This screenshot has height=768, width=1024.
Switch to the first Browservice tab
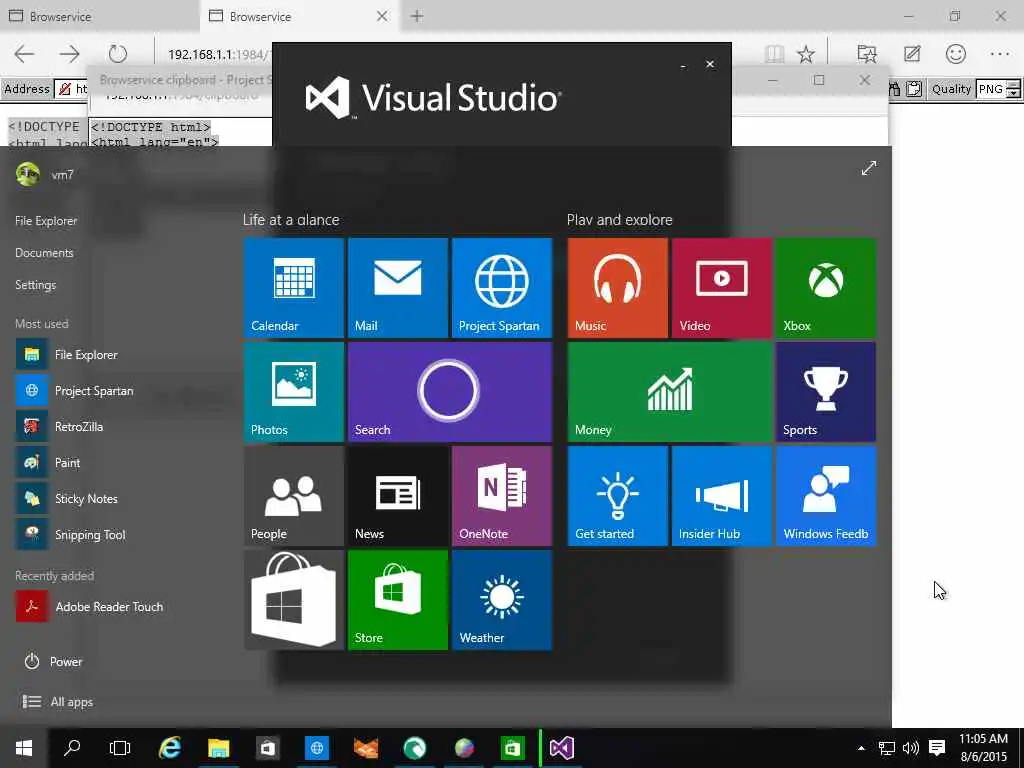point(99,16)
